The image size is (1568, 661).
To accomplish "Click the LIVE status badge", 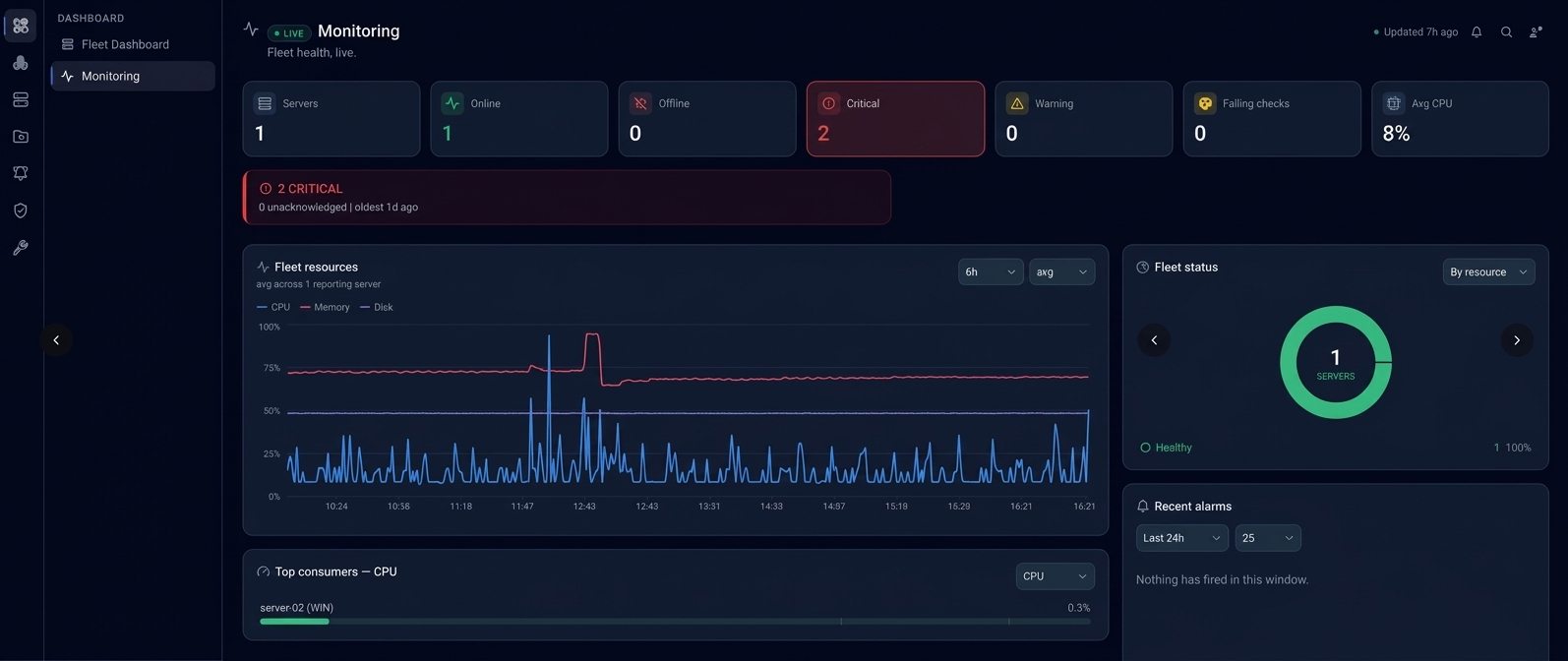I will (x=289, y=33).
